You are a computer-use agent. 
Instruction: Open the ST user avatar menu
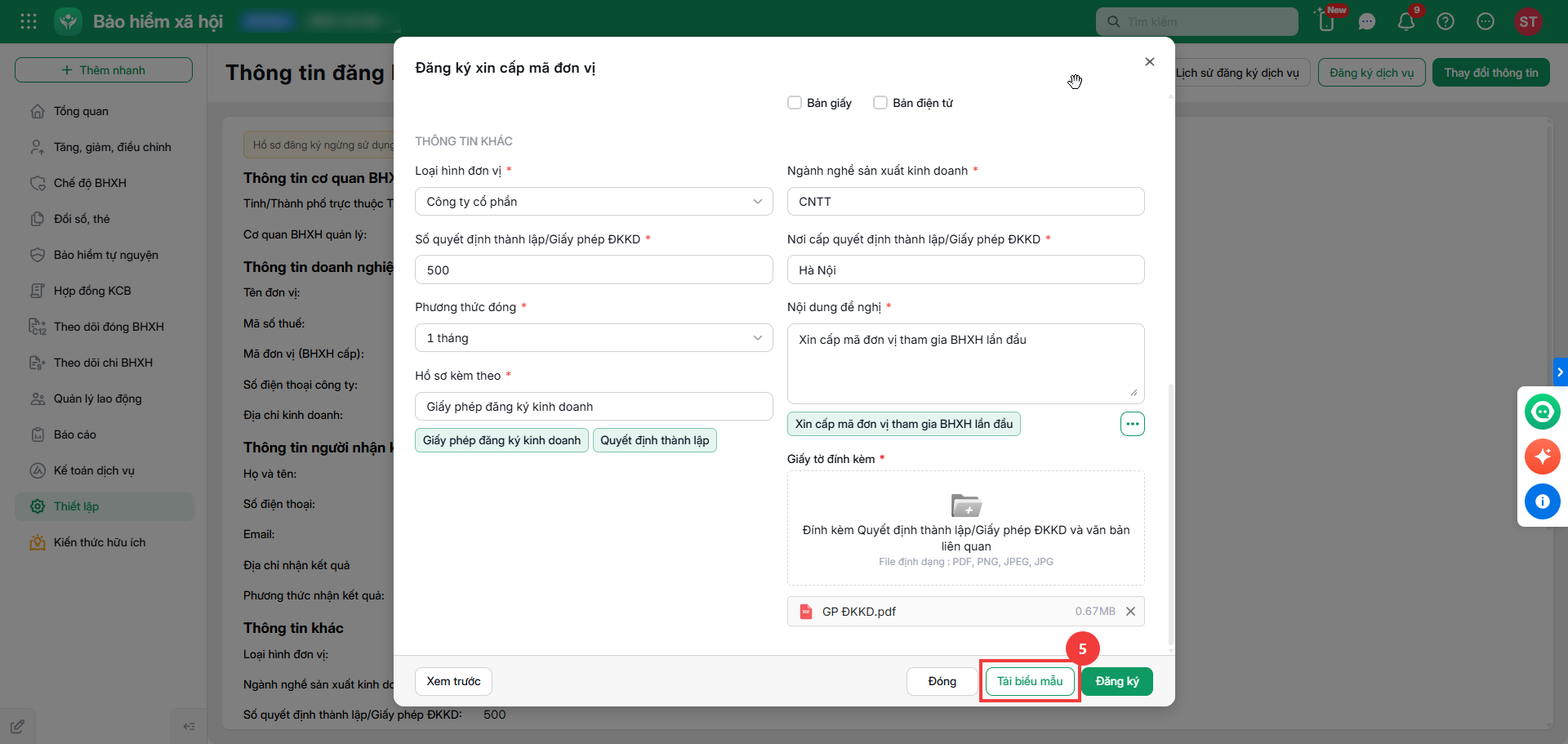point(1528,22)
